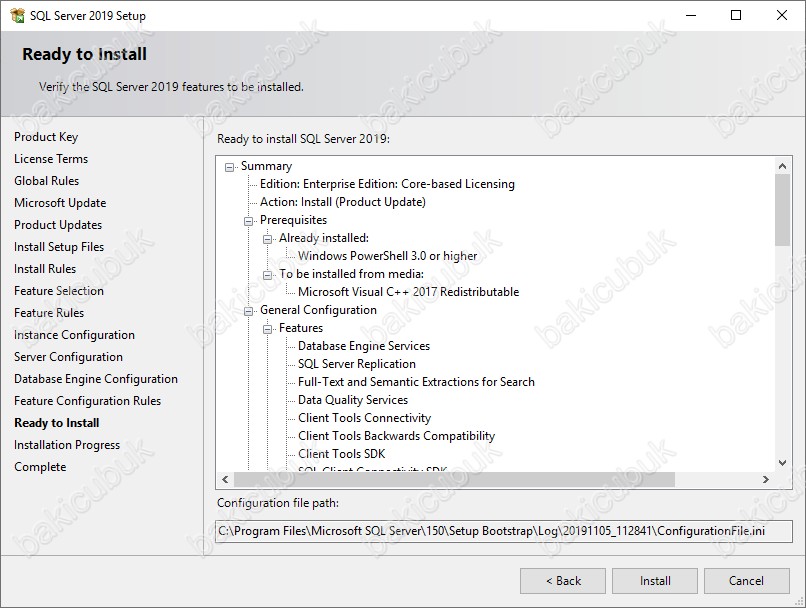Select Database Engine Services feature
806x608 pixels.
point(364,346)
